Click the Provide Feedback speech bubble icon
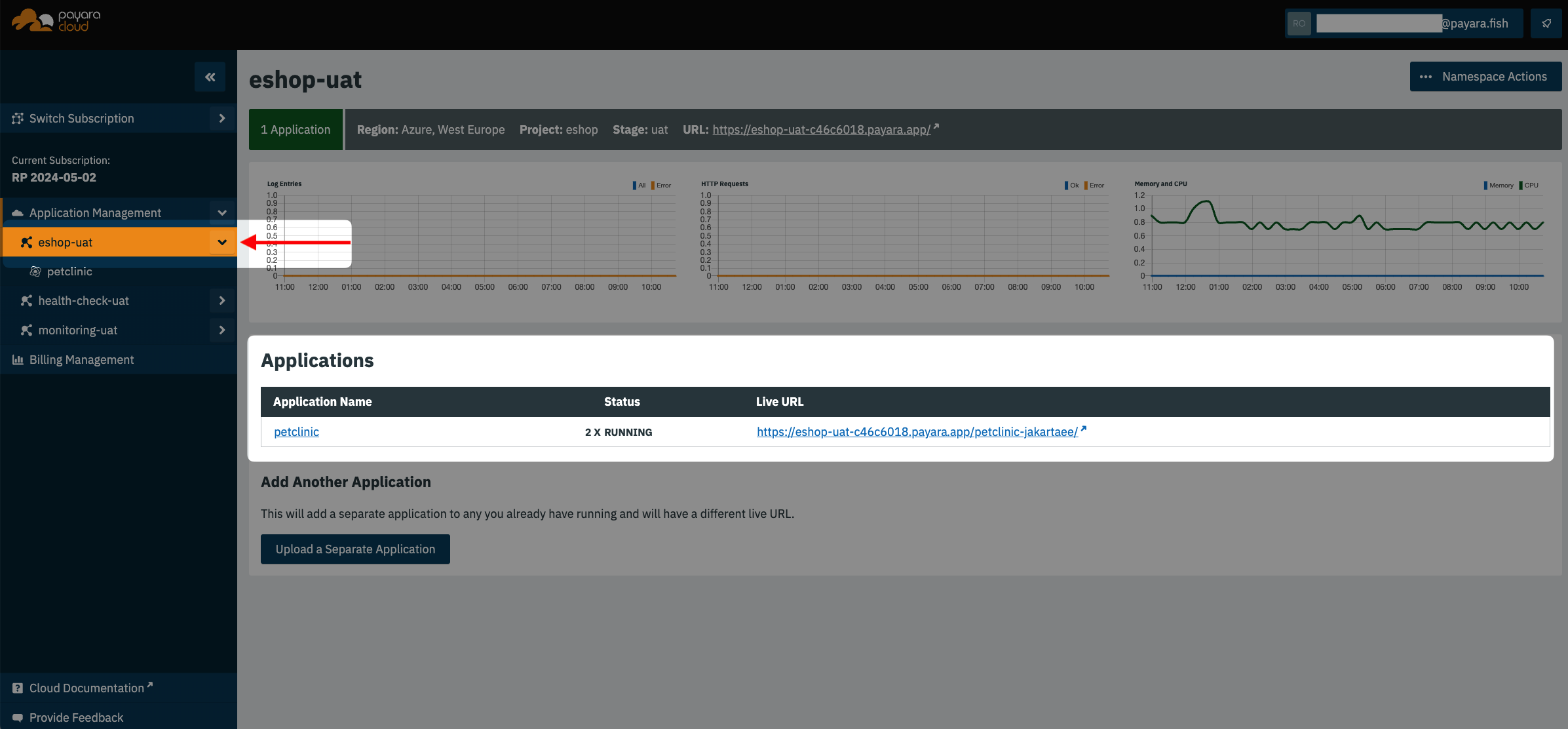Image resolution: width=1568 pixels, height=729 pixels. click(18, 718)
